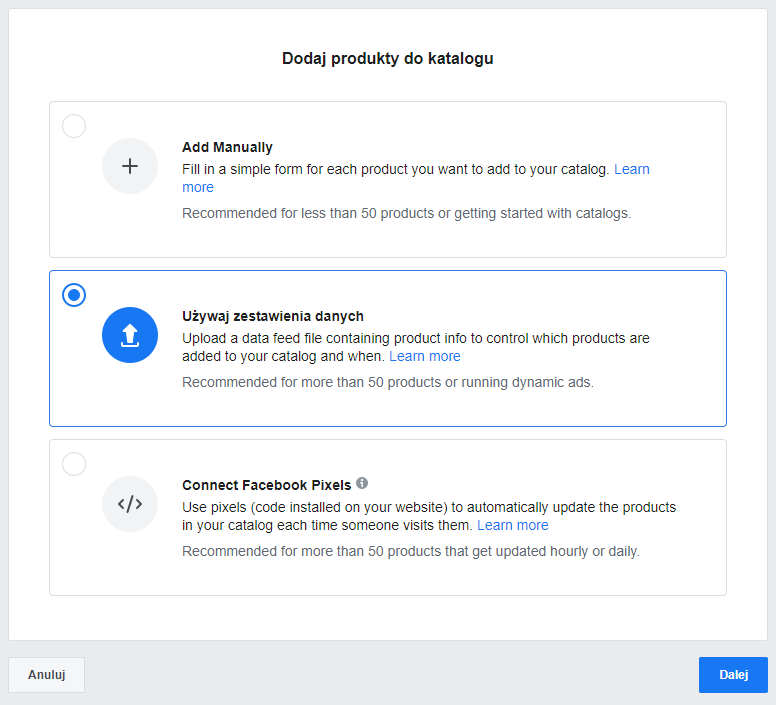The width and height of the screenshot is (776, 705).
Task: Click the Anuluj button
Action: (47, 675)
